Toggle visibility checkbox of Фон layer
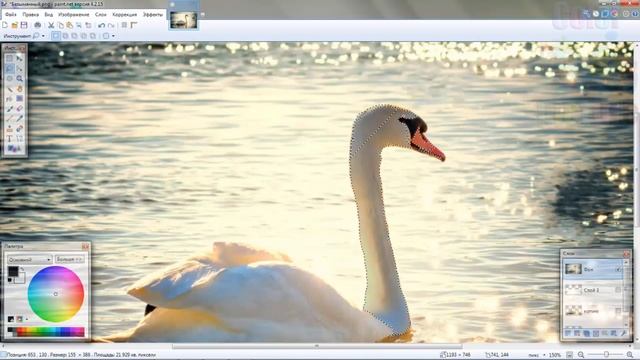Screen dimensions: 640x360 [618, 269]
